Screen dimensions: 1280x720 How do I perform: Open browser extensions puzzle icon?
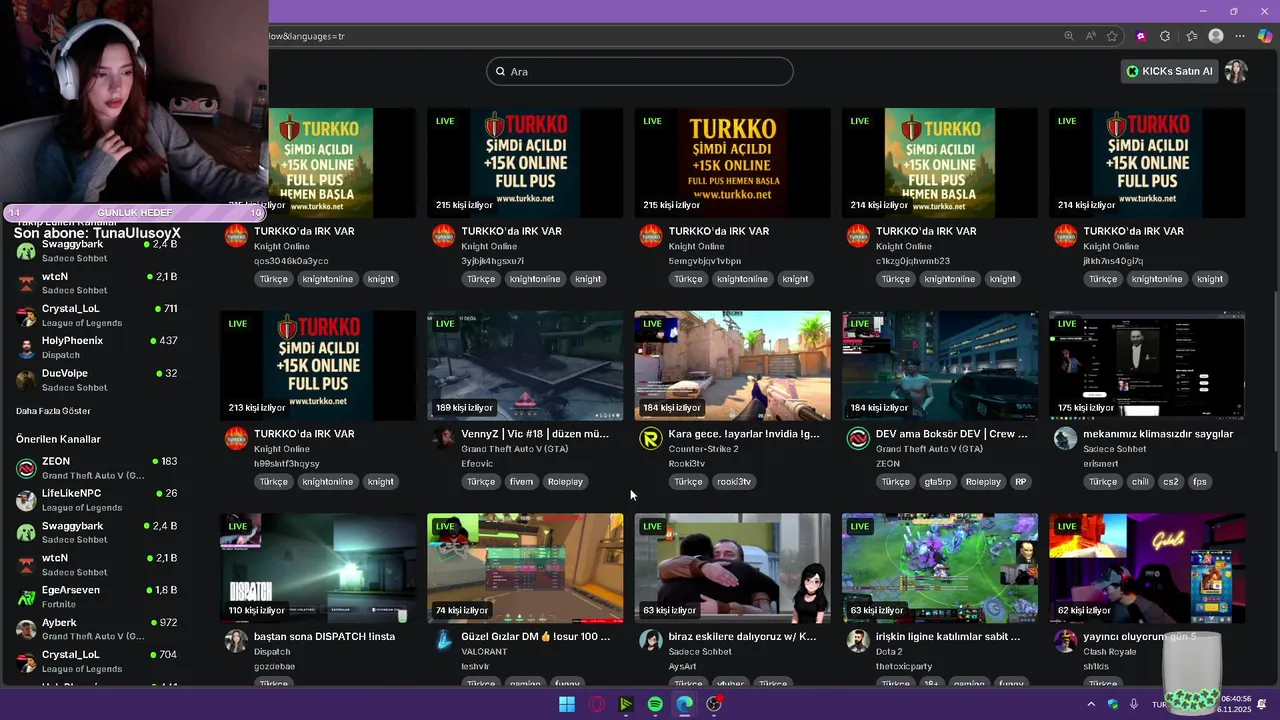(x=1165, y=36)
